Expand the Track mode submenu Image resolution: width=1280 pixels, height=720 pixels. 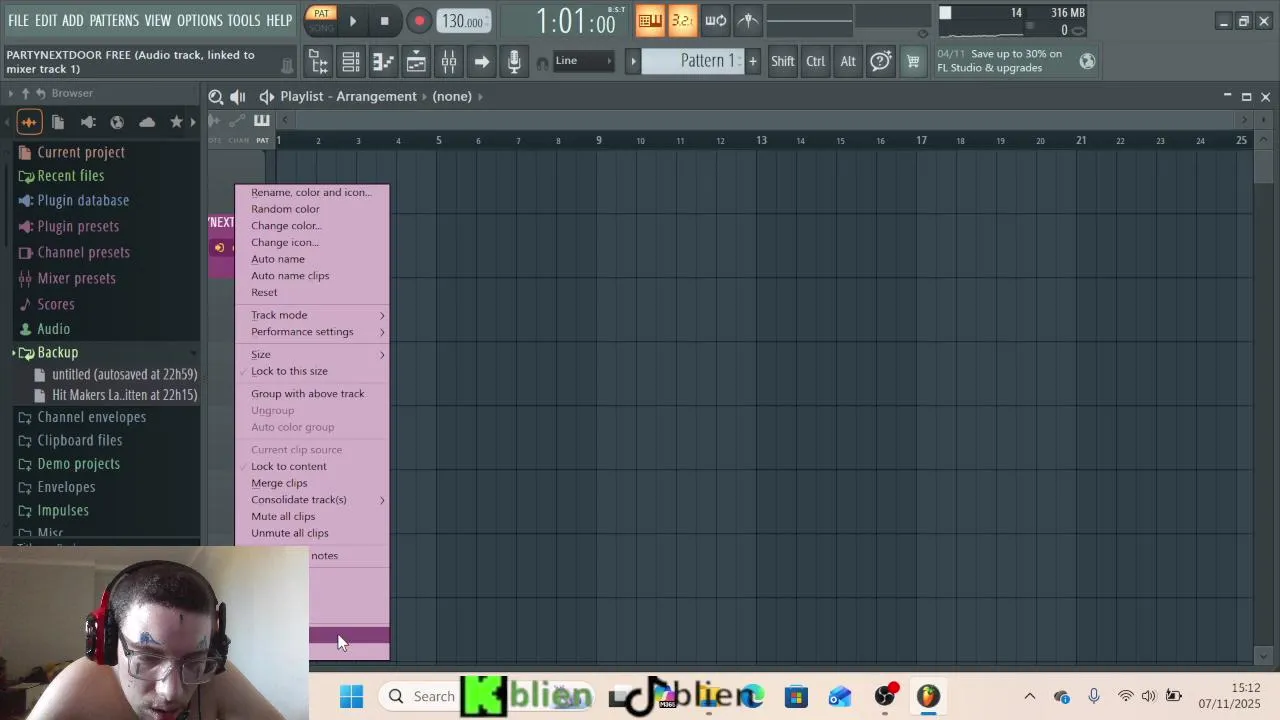311,315
